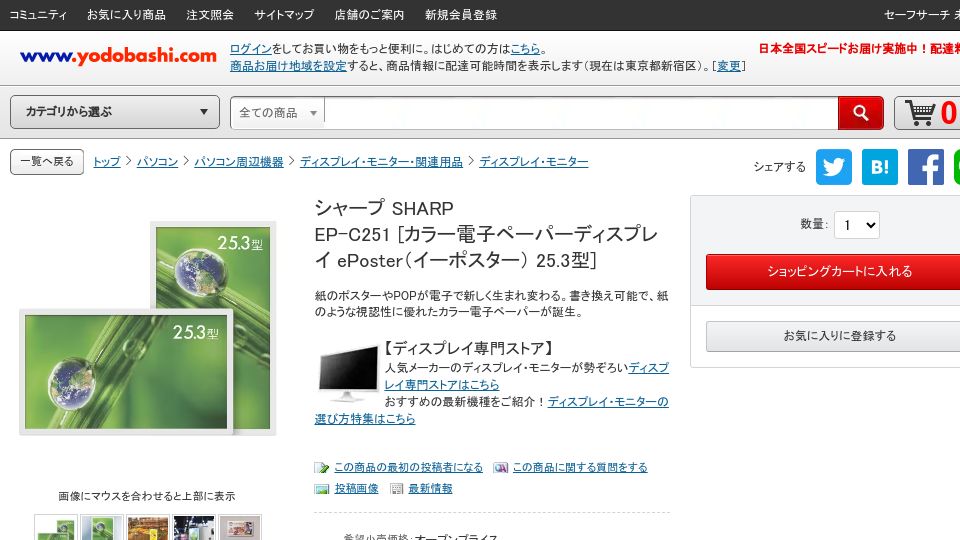960x540 pixels.
Task: Click the 投稿画像 link
Action: coord(356,489)
